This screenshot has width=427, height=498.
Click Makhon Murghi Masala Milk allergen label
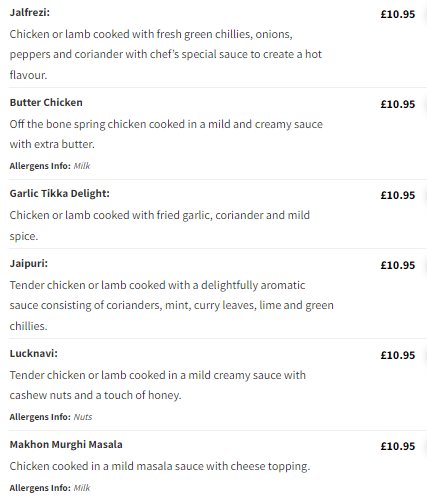(x=82, y=488)
